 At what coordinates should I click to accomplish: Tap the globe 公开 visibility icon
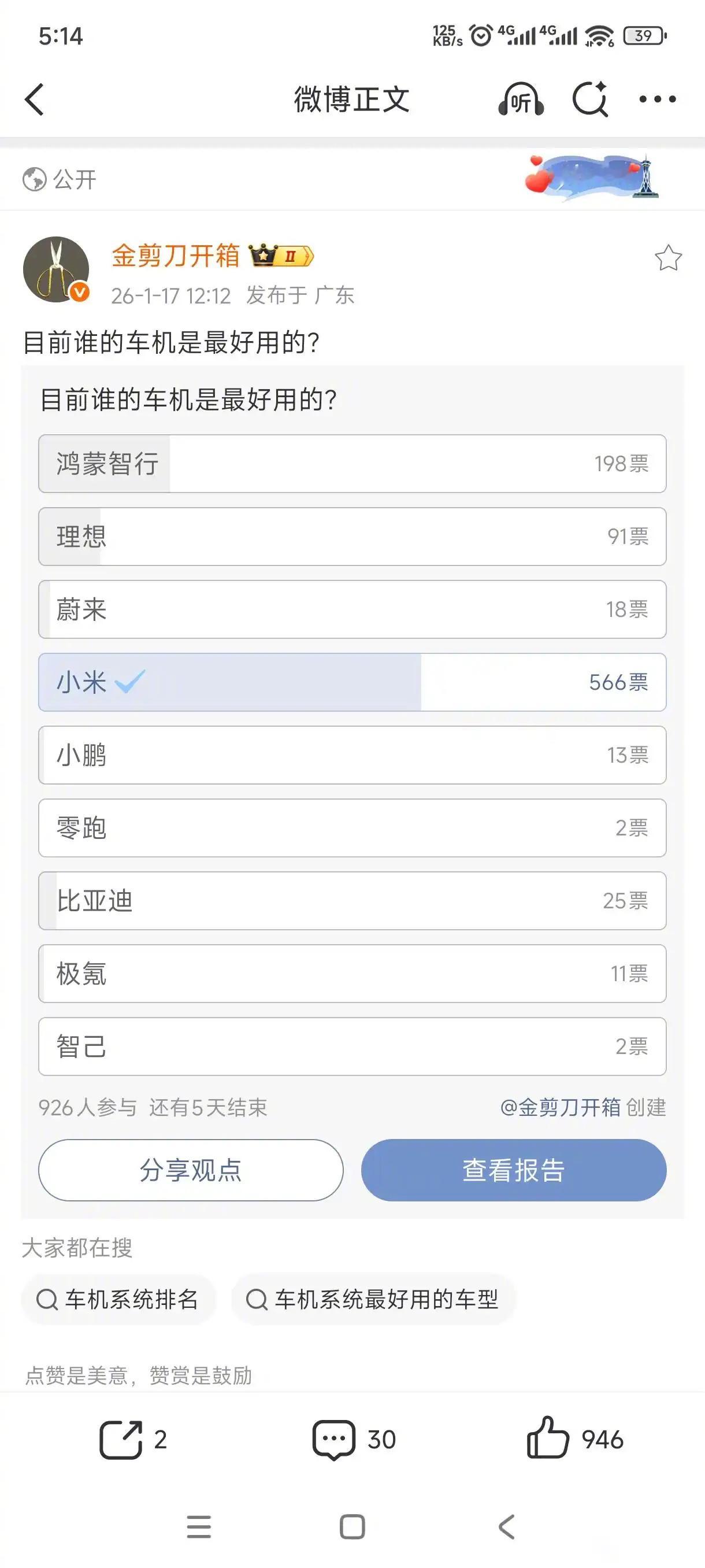tap(35, 178)
